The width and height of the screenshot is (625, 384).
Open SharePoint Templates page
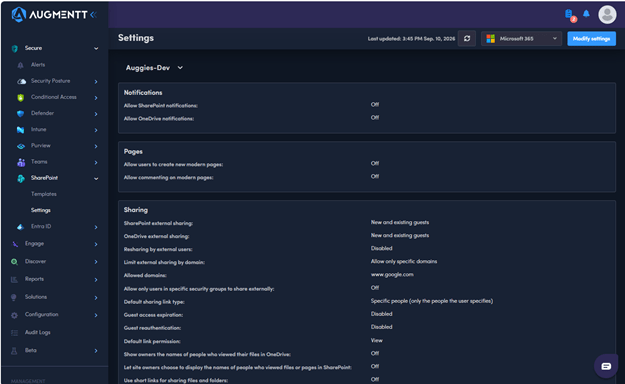coord(44,194)
